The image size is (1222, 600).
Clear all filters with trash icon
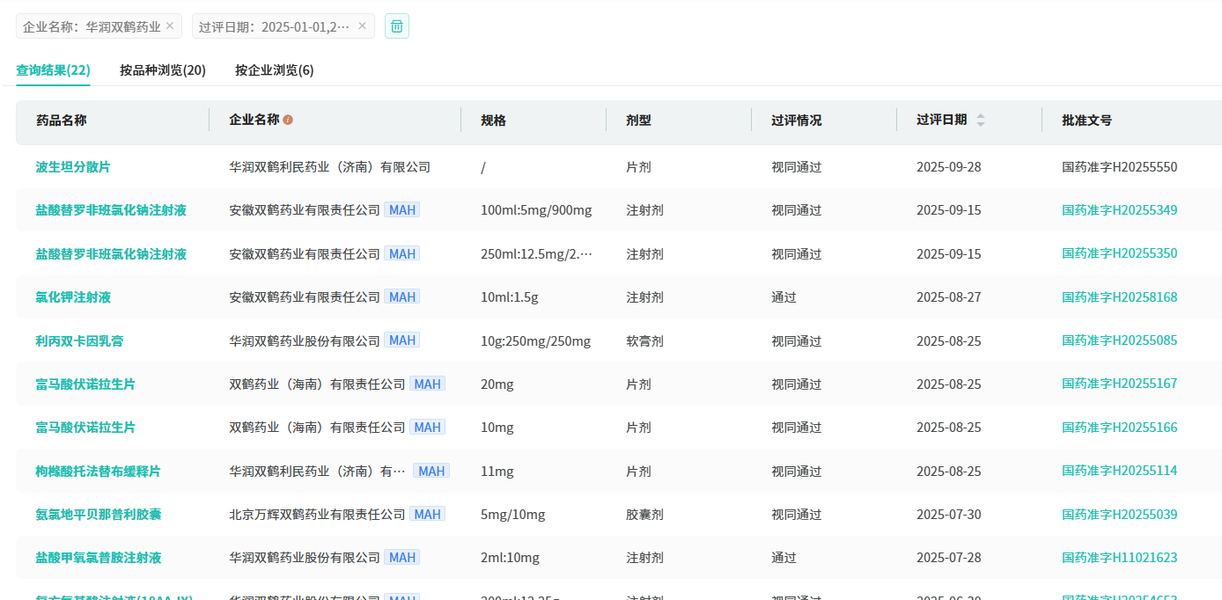(397, 26)
